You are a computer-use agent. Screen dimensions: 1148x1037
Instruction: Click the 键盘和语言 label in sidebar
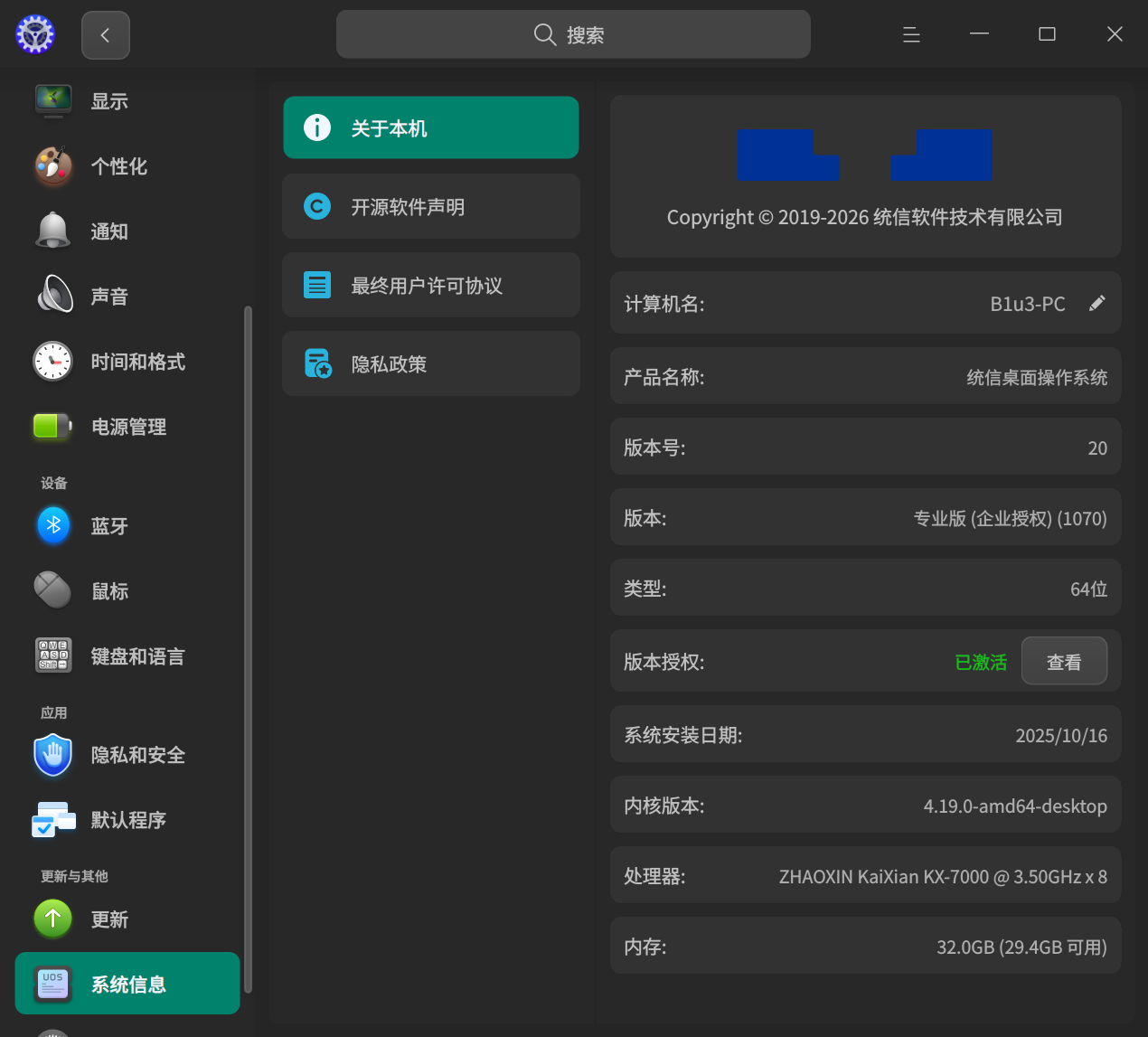138,656
